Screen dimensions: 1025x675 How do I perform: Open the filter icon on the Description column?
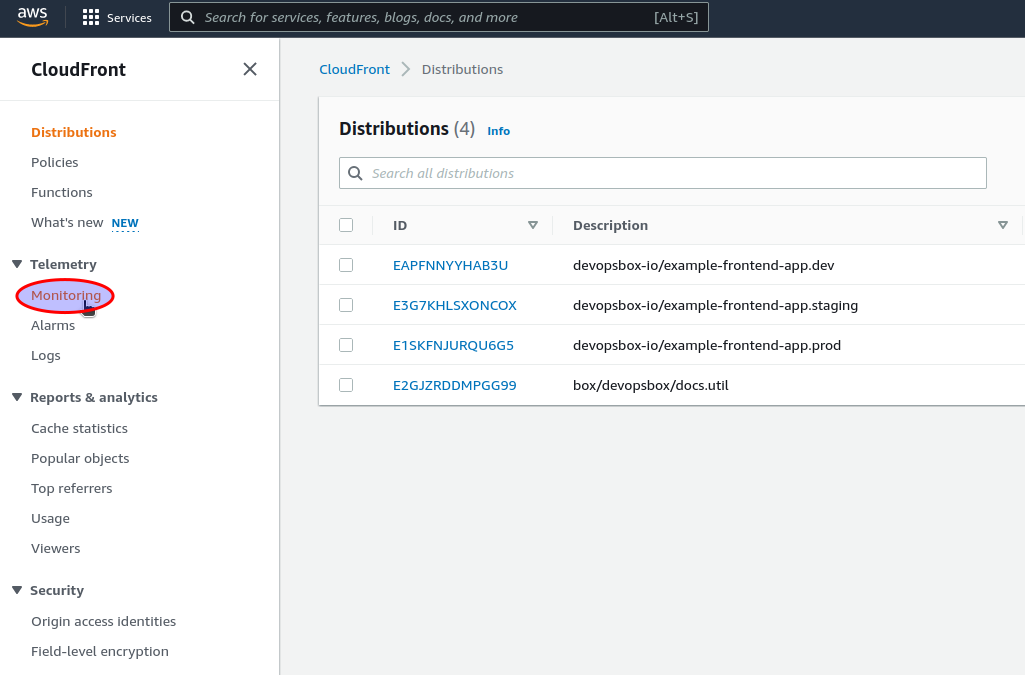click(1002, 225)
